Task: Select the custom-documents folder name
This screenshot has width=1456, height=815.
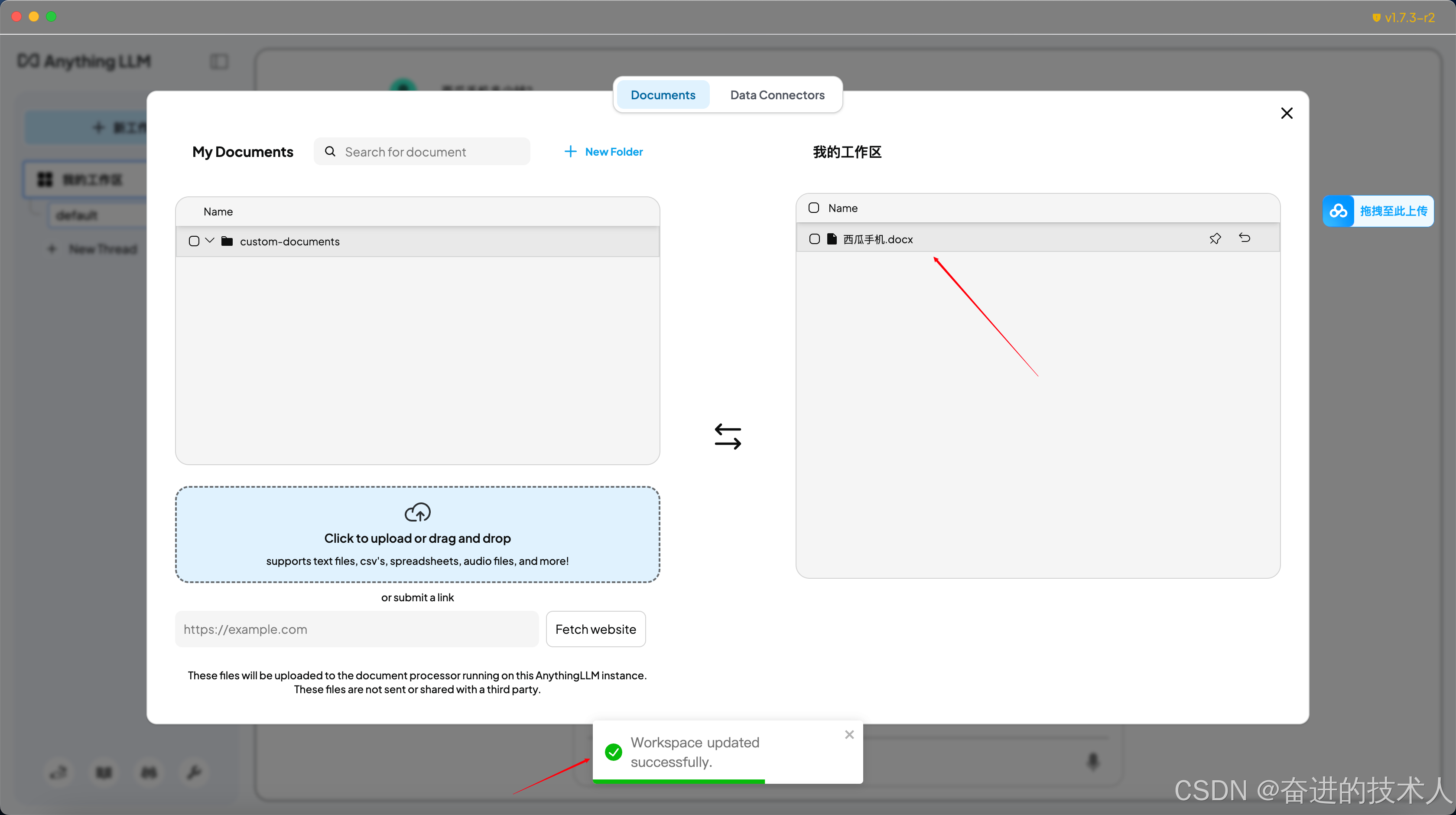Action: [289, 241]
